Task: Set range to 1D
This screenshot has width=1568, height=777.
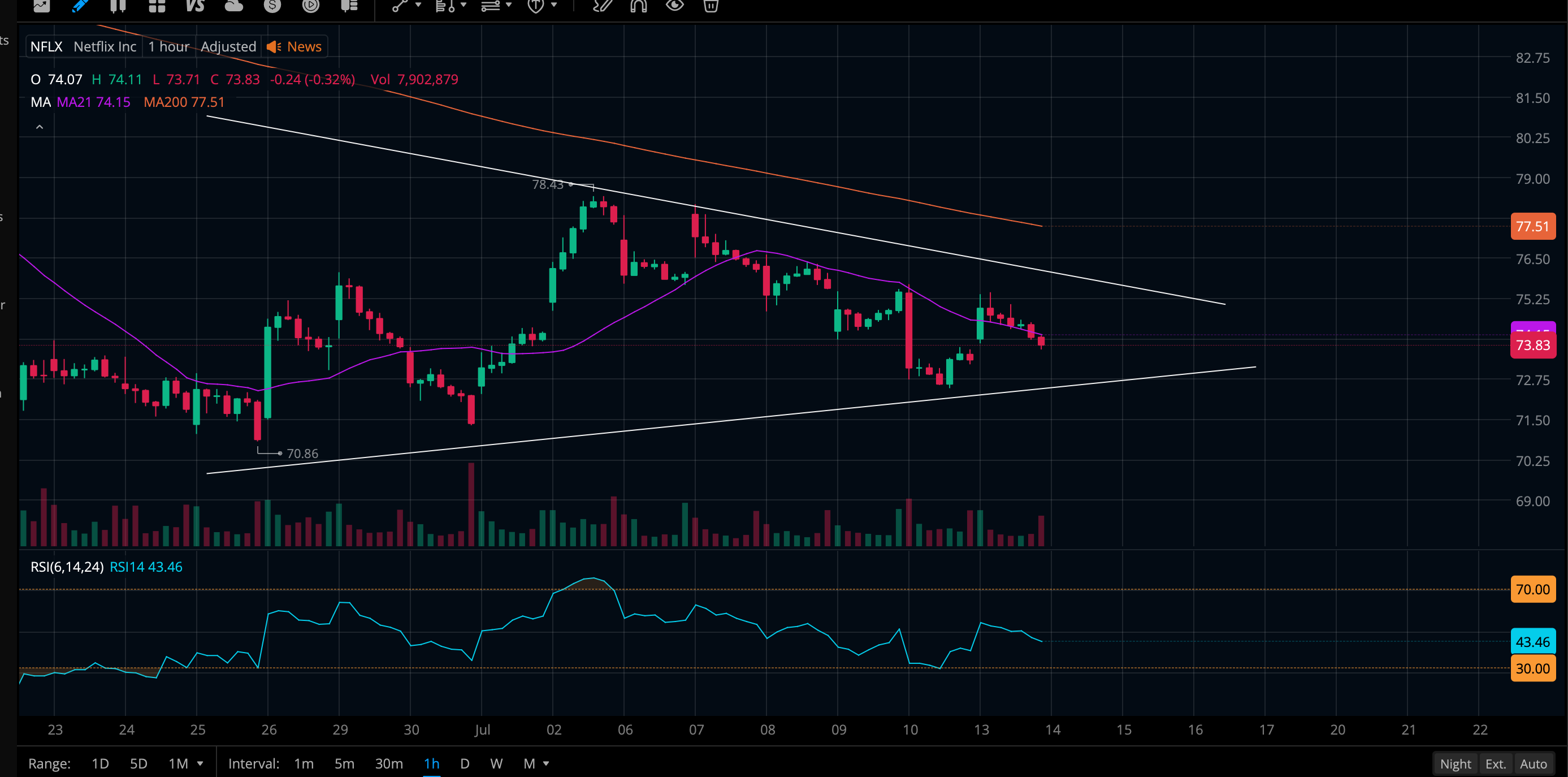Action: (100, 763)
